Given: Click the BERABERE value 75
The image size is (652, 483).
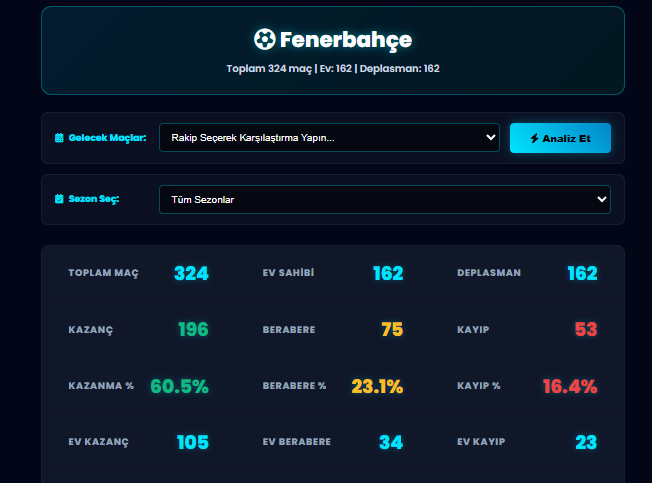Looking at the screenshot, I should pos(392,329).
